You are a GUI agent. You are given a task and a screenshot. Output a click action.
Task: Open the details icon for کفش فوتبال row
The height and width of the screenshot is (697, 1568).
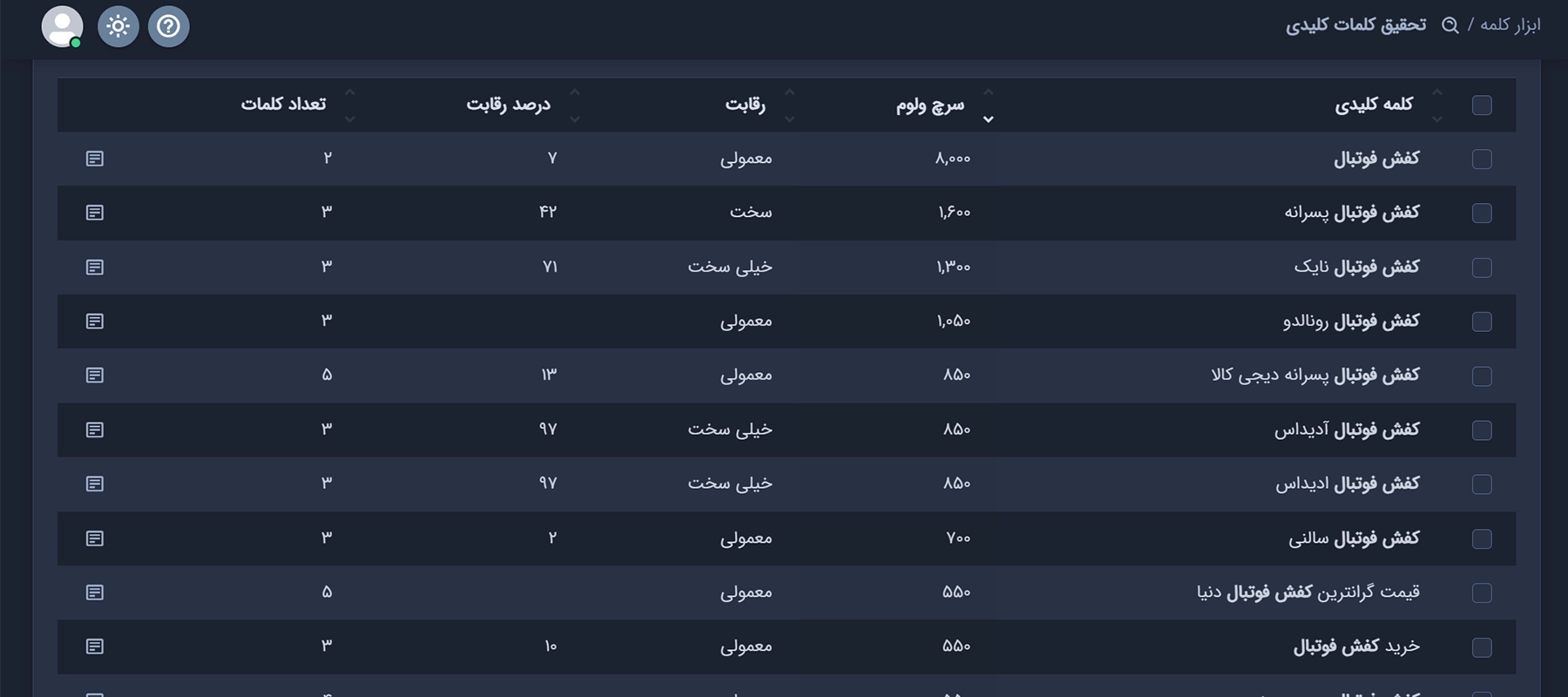[96, 159]
